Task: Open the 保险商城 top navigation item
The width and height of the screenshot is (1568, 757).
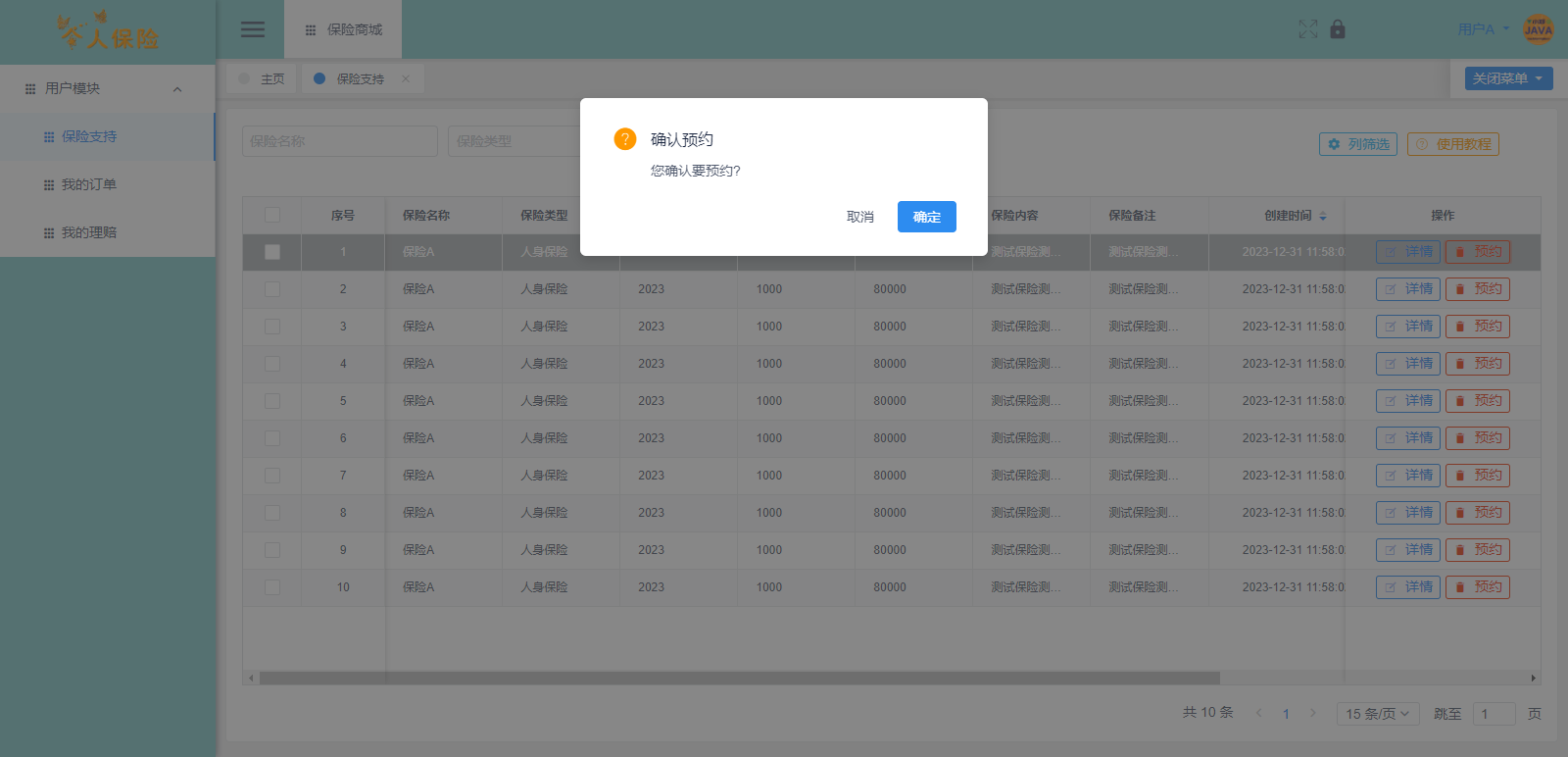Action: tap(343, 29)
